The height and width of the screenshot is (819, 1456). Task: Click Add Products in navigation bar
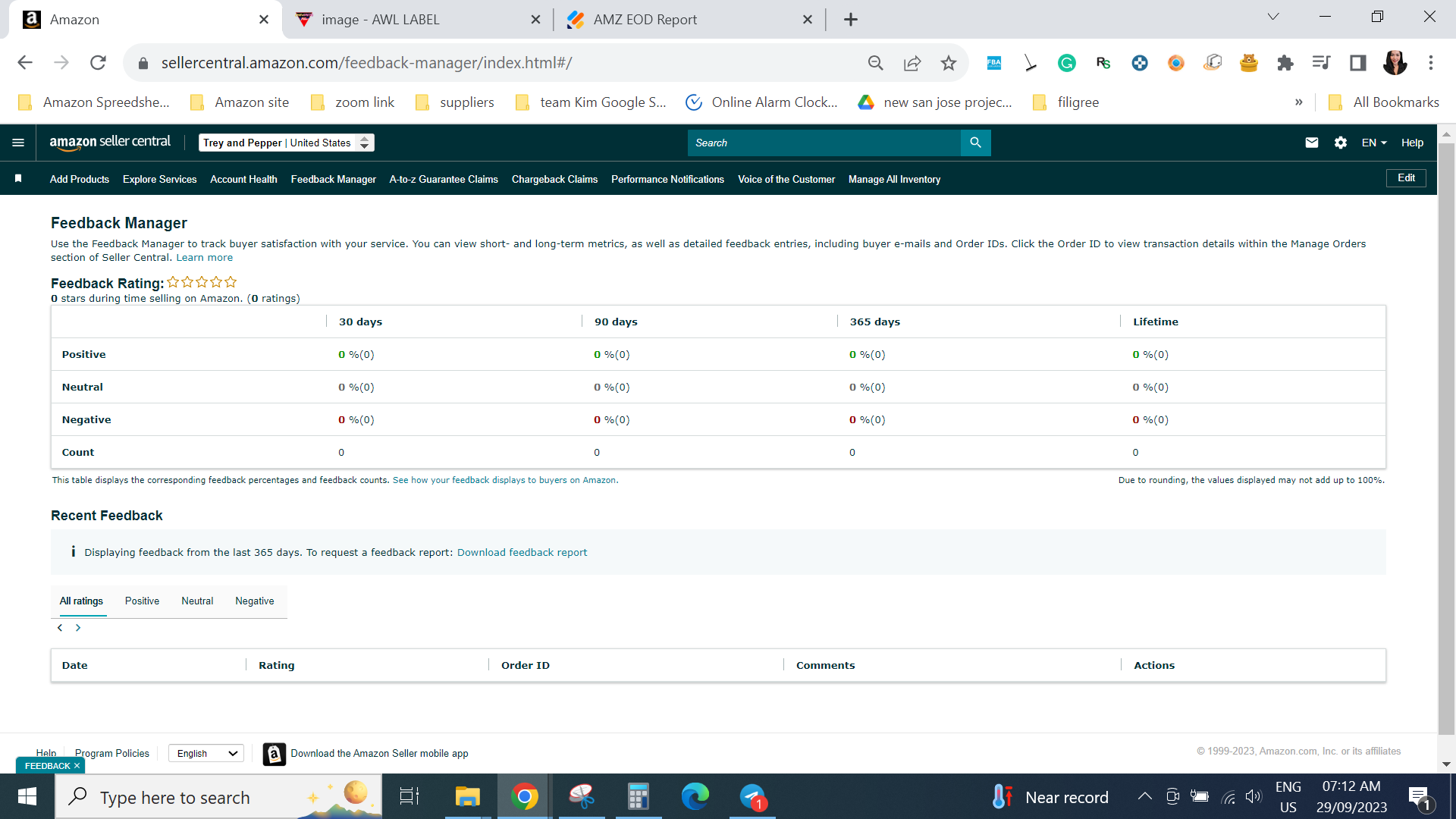[80, 179]
